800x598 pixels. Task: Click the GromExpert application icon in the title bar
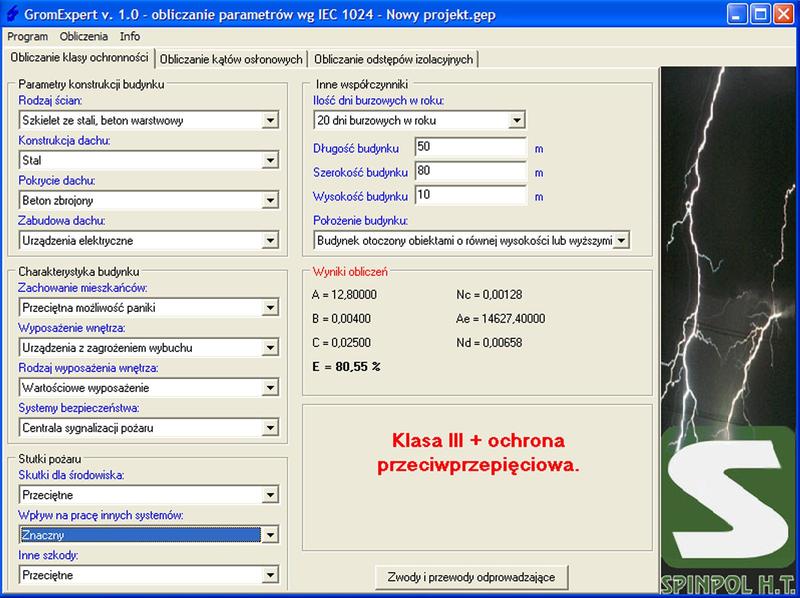point(14,14)
